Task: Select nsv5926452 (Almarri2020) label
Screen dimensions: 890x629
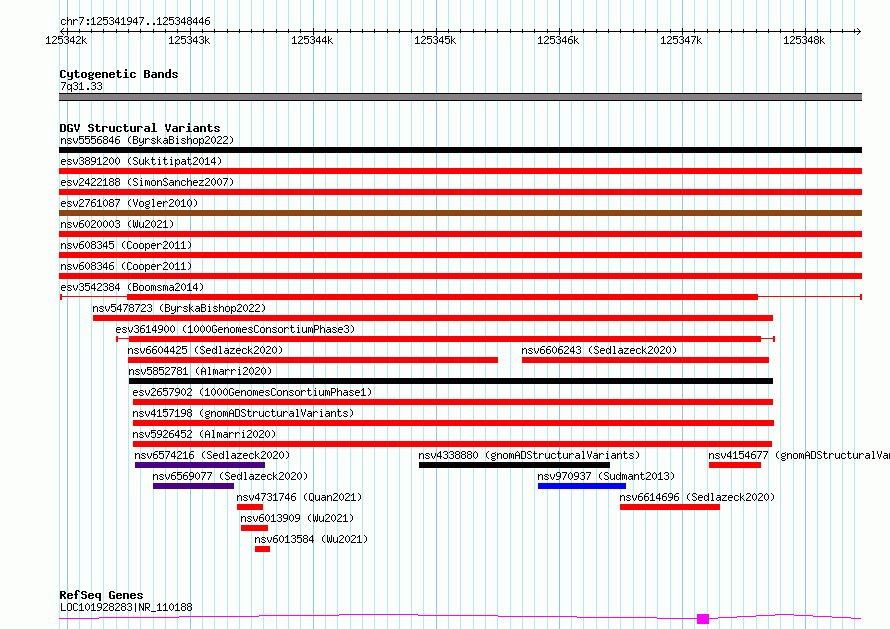Action: [x=204, y=434]
